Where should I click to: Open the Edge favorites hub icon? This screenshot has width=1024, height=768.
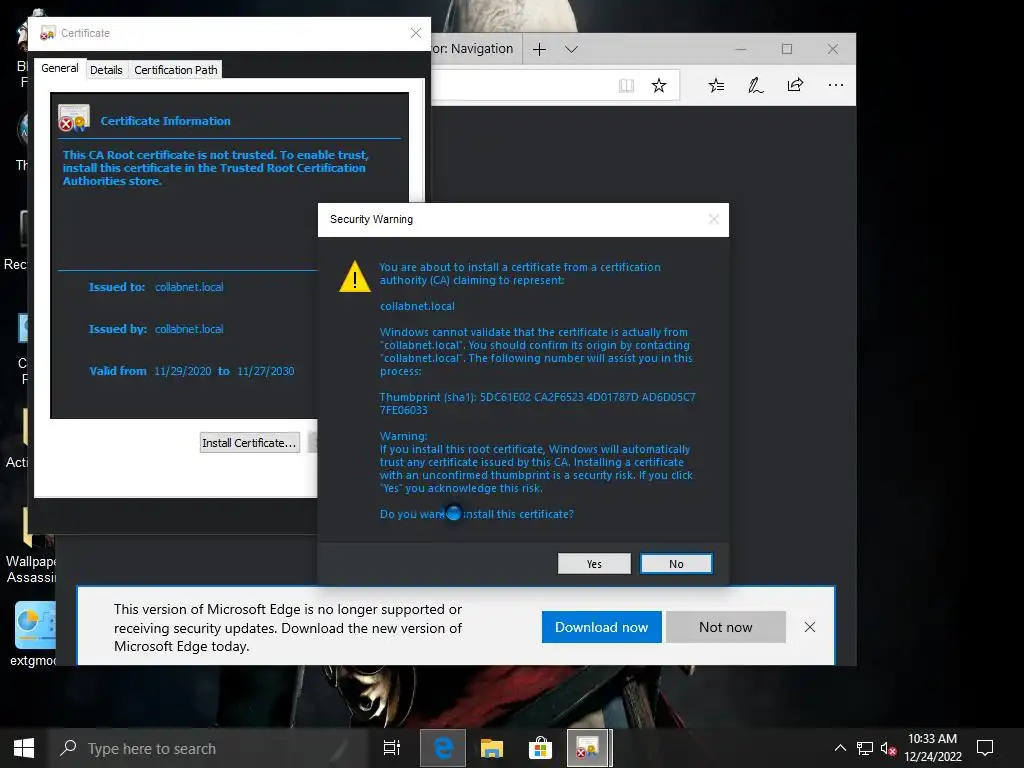(716, 86)
